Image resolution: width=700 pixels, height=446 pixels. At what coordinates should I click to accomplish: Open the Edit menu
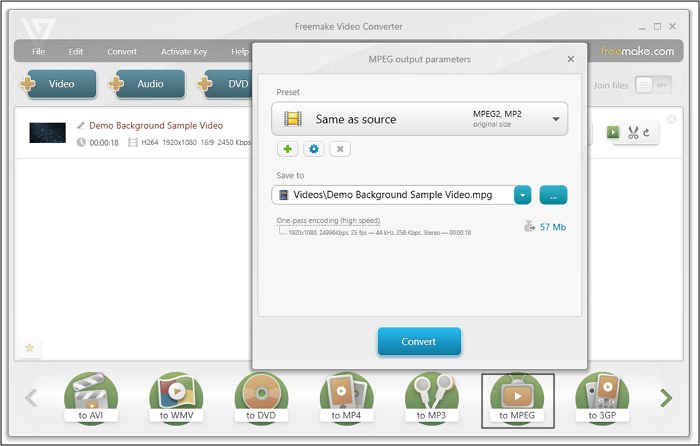tap(75, 51)
